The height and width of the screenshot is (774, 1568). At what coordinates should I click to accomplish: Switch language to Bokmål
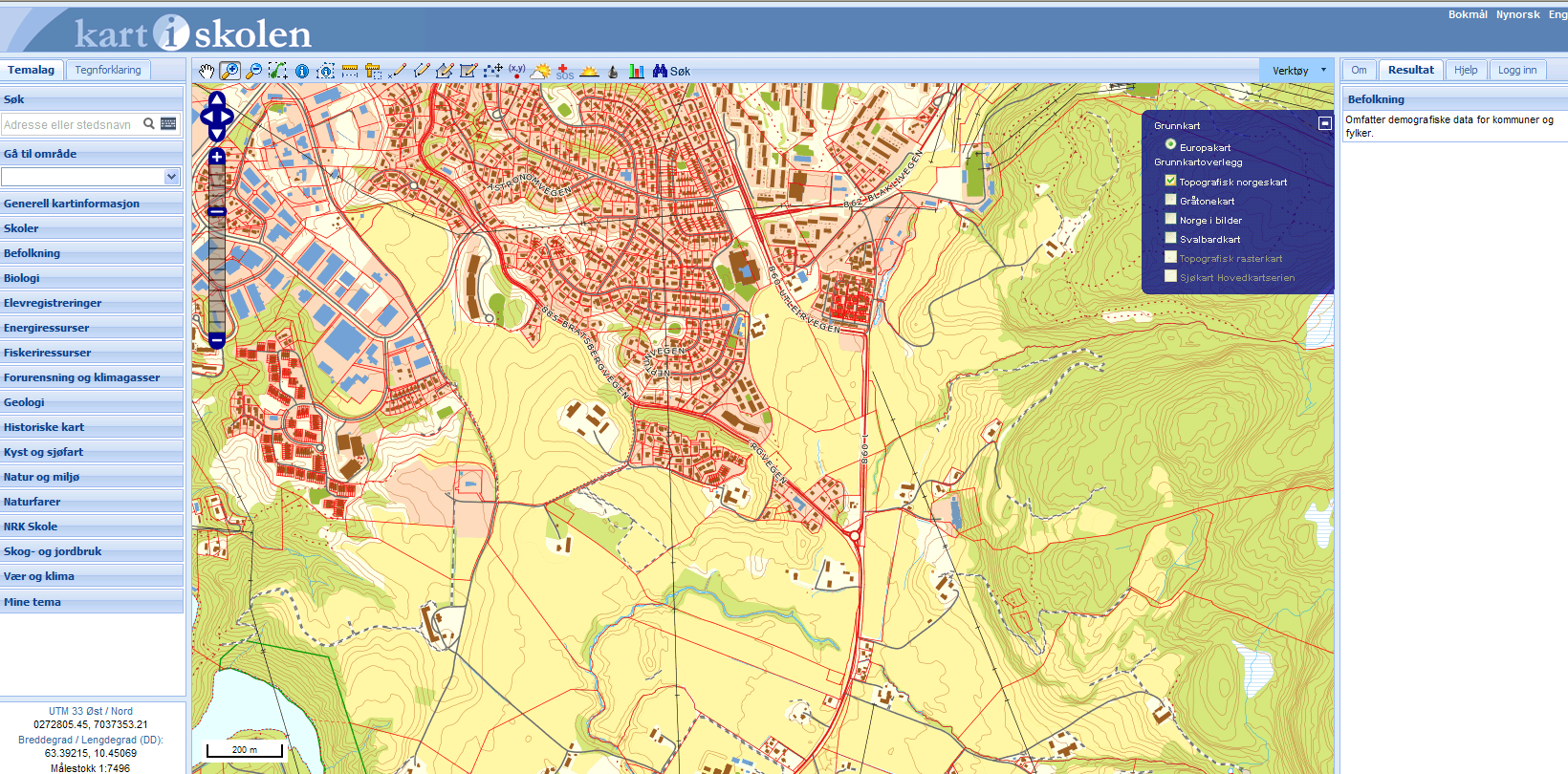click(x=1468, y=14)
